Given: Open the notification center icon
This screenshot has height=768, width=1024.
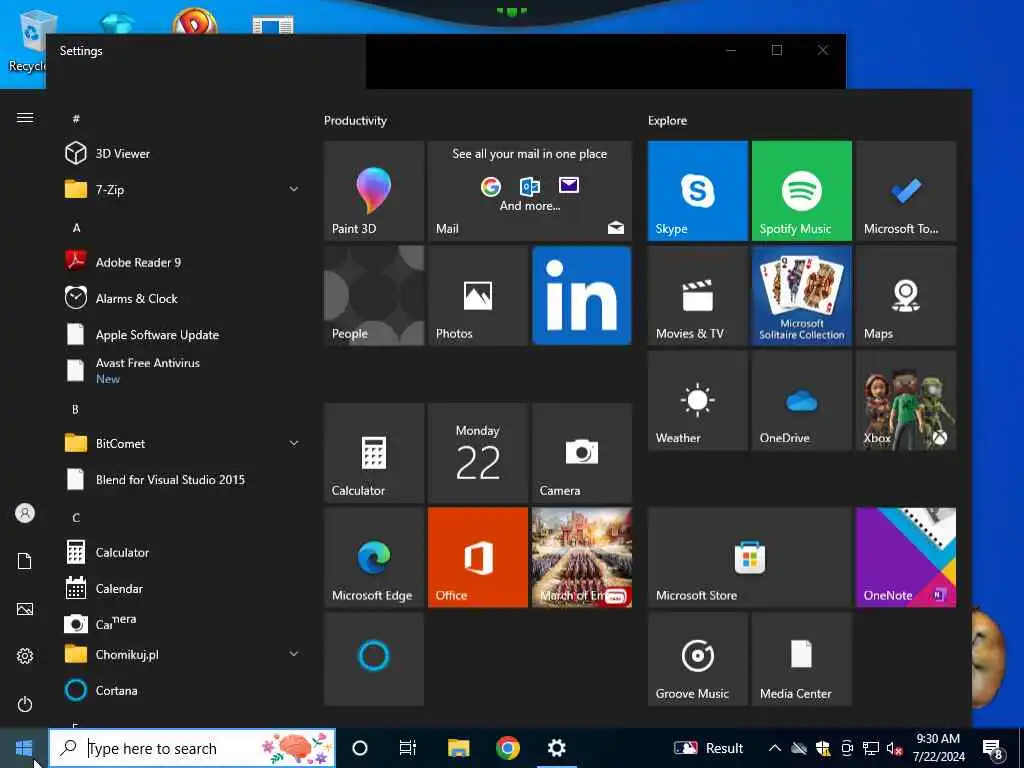Looking at the screenshot, I should pos(993,750).
